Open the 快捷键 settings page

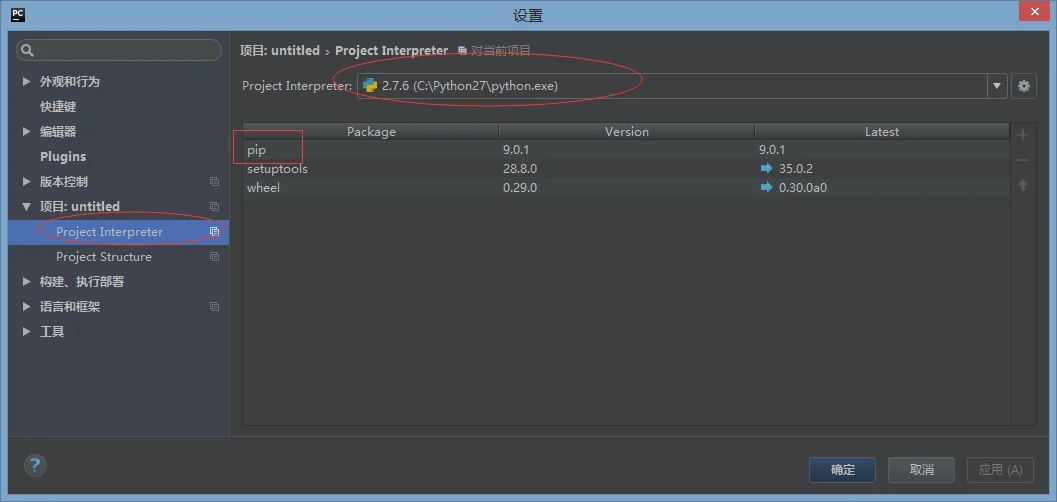(x=58, y=106)
